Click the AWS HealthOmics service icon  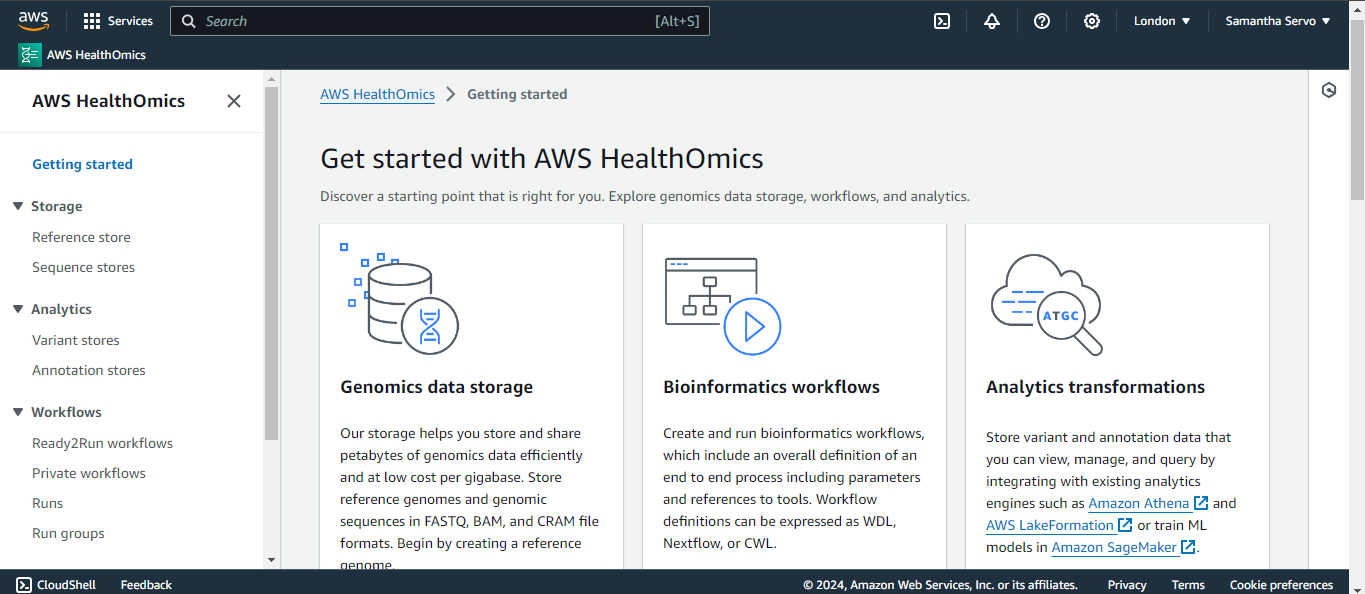(x=30, y=55)
